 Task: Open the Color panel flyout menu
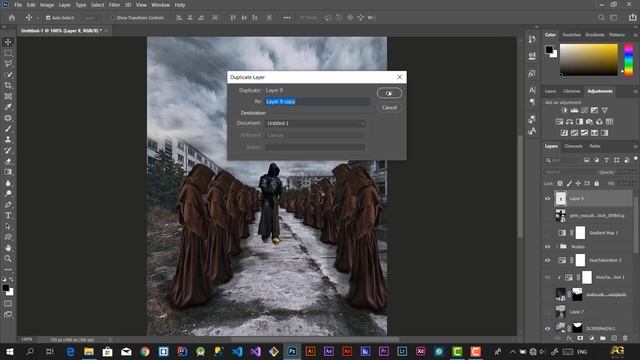(635, 35)
